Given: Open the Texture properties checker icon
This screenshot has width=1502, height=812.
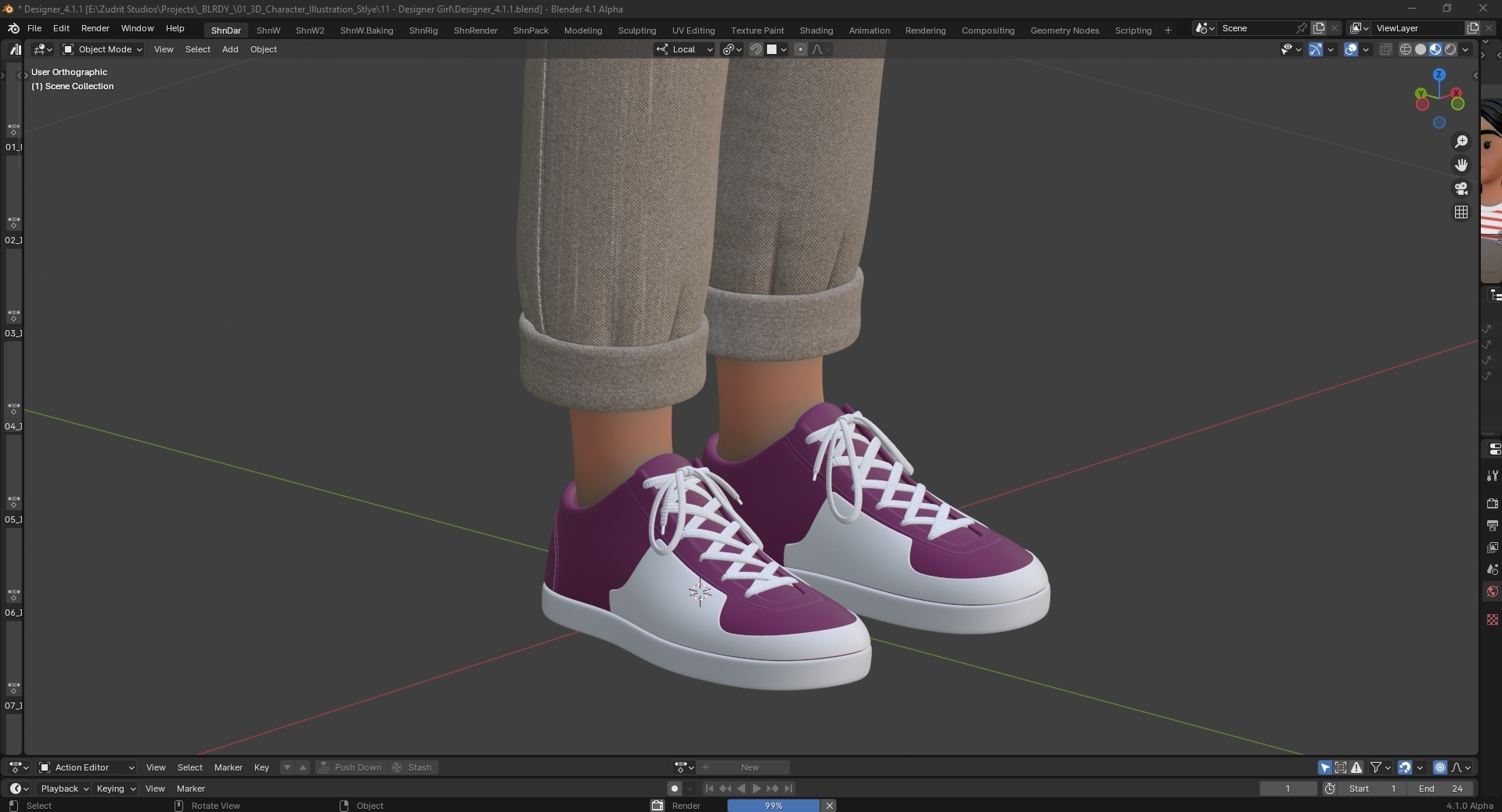Looking at the screenshot, I should tap(1492, 620).
